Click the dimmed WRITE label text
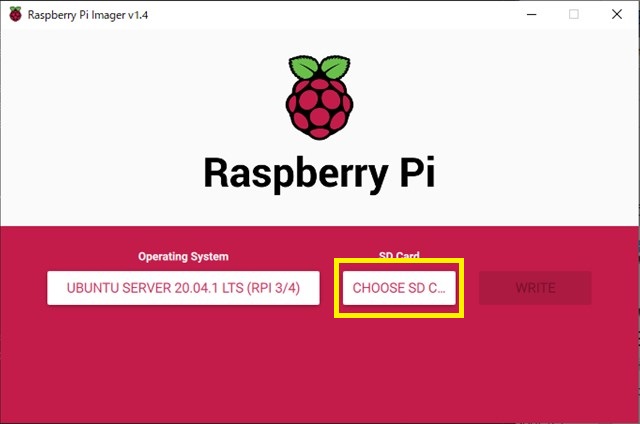 (535, 288)
